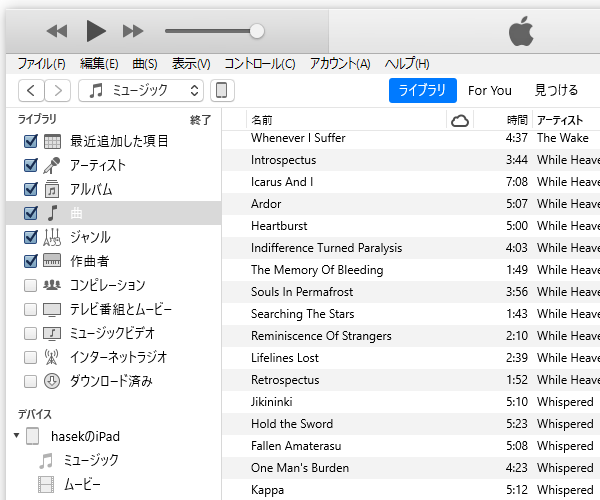Uncheck the ジャンル checkbox
The height and width of the screenshot is (500, 600).
point(31,237)
